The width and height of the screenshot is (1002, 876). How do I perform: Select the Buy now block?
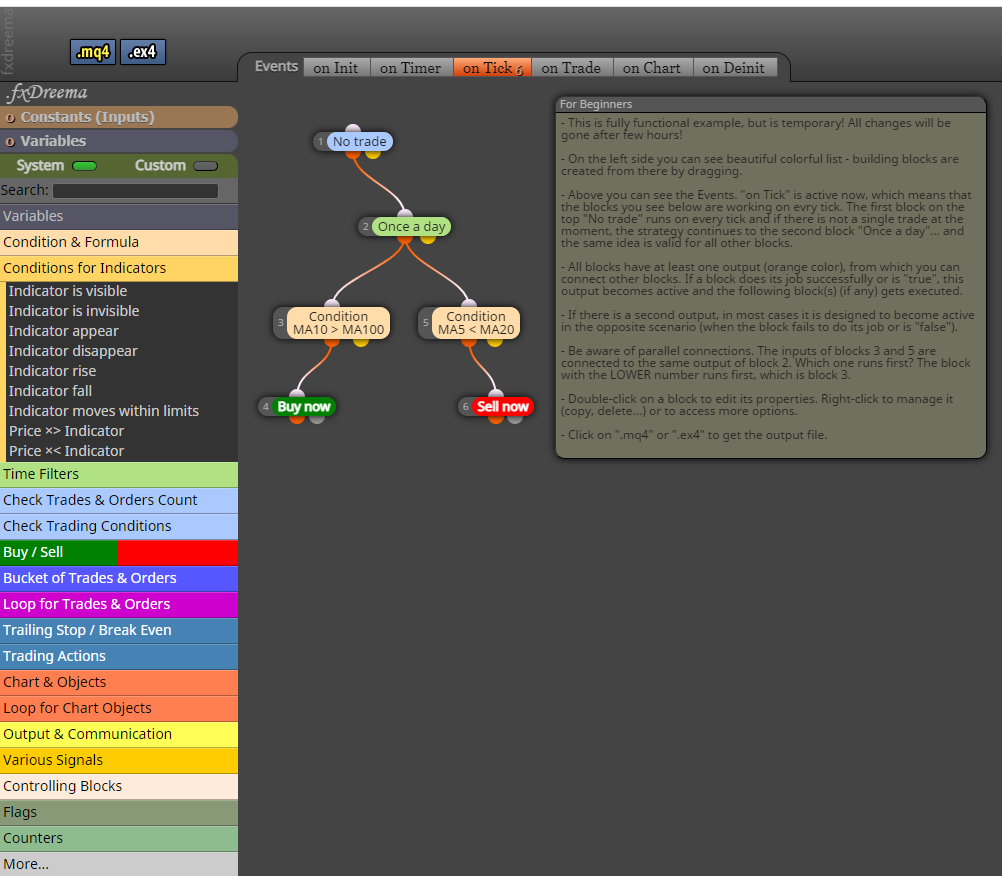[304, 406]
